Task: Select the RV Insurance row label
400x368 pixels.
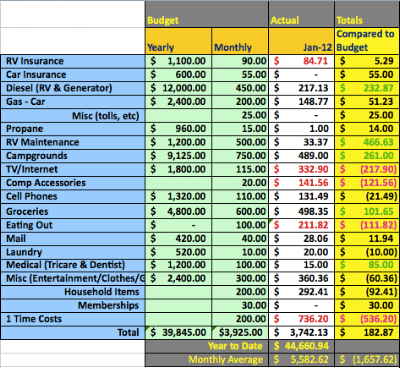Action: (73, 61)
